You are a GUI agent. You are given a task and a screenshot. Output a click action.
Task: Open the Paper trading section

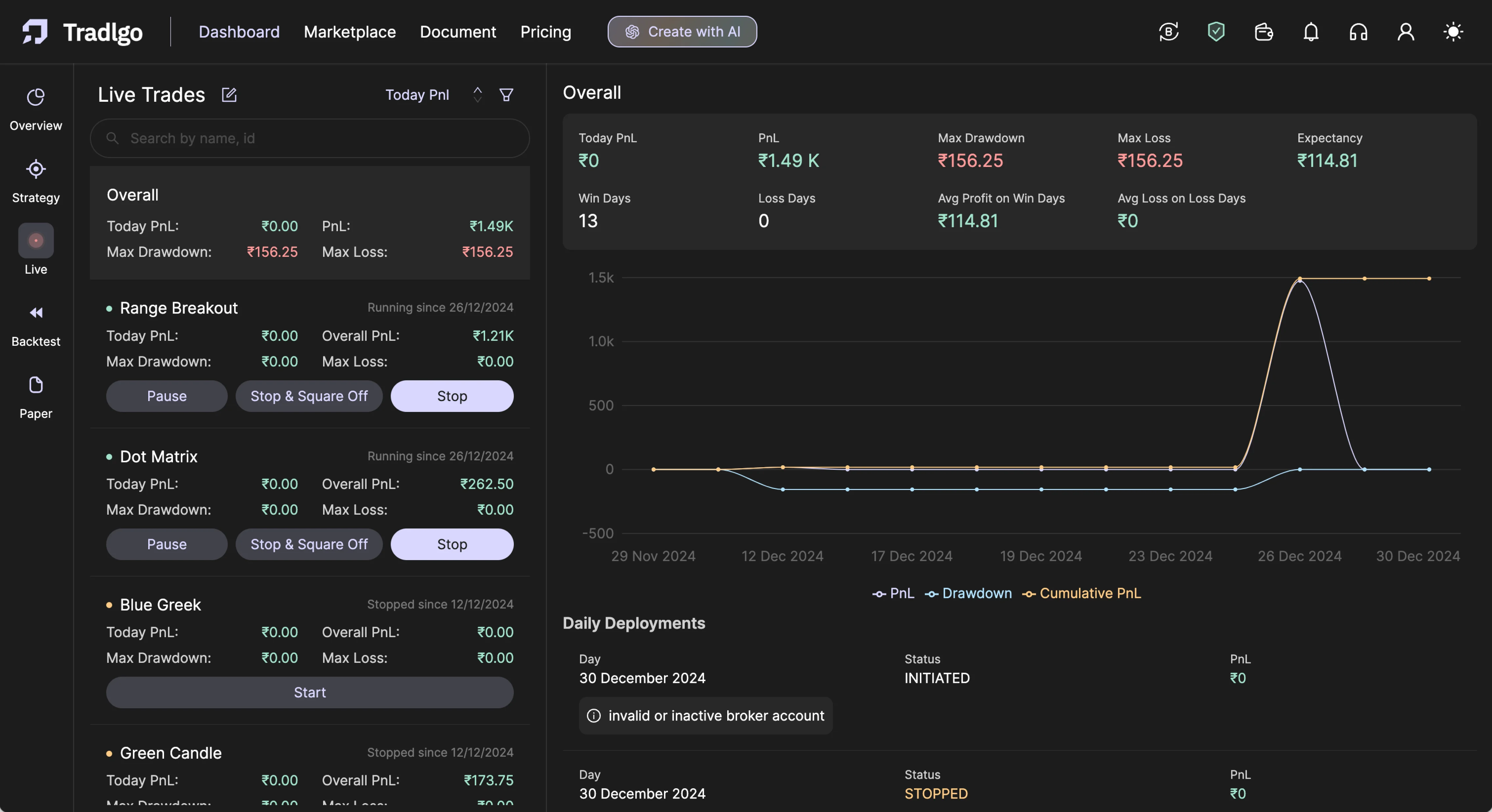(x=35, y=397)
